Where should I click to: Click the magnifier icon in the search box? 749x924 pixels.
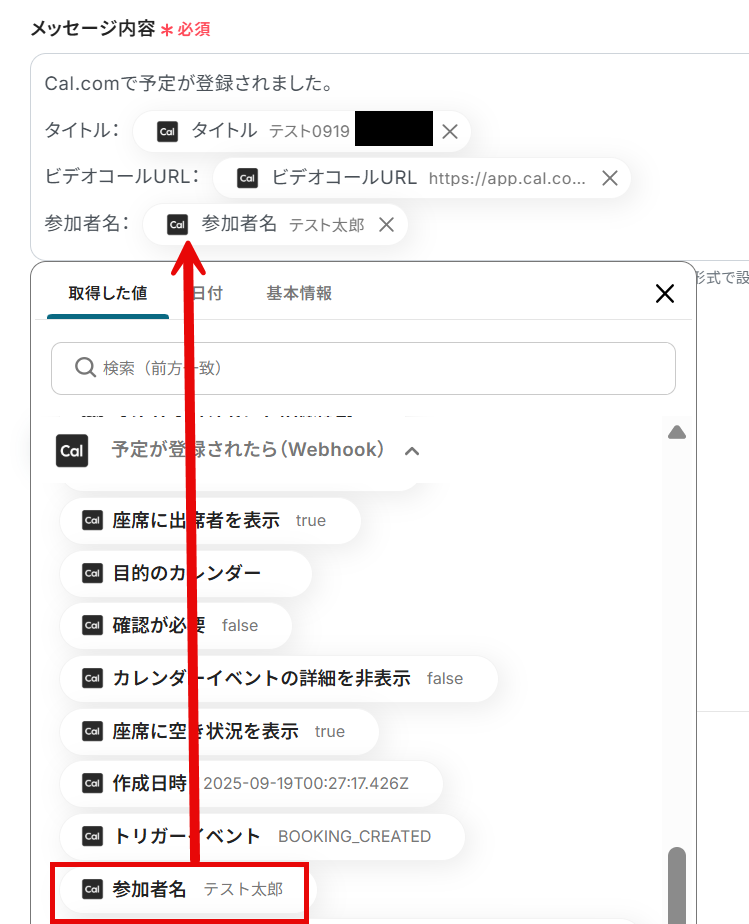[85, 368]
